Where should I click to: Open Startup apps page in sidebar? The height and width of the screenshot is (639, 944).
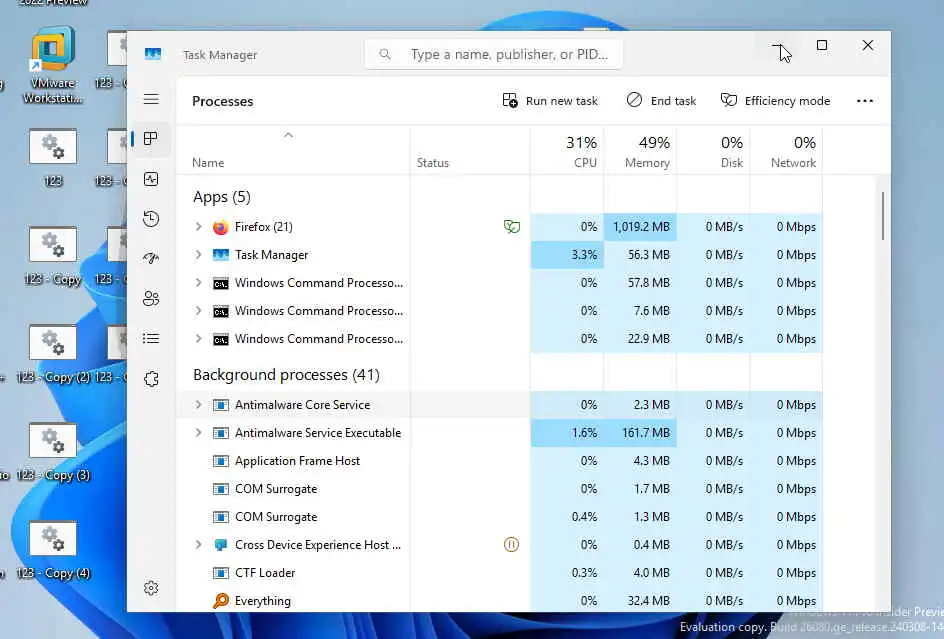coord(151,258)
